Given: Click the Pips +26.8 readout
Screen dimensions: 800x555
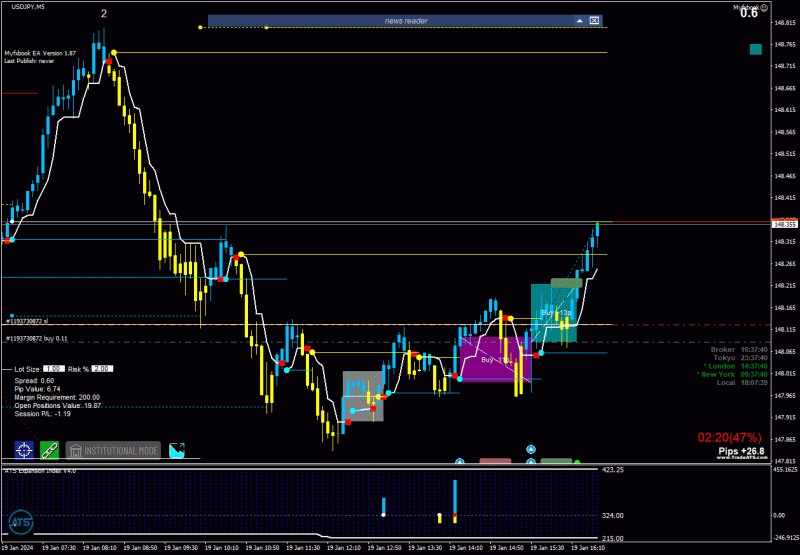Looking at the screenshot, I should pyautogui.click(x=741, y=451).
